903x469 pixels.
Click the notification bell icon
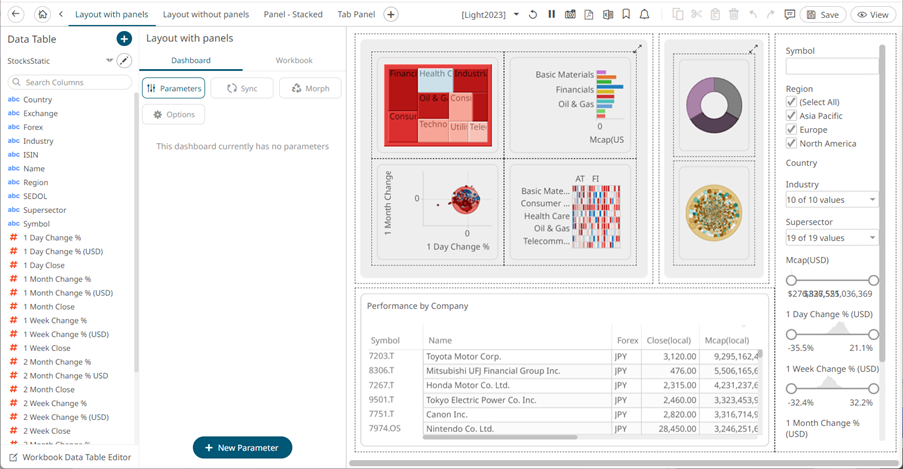point(644,15)
